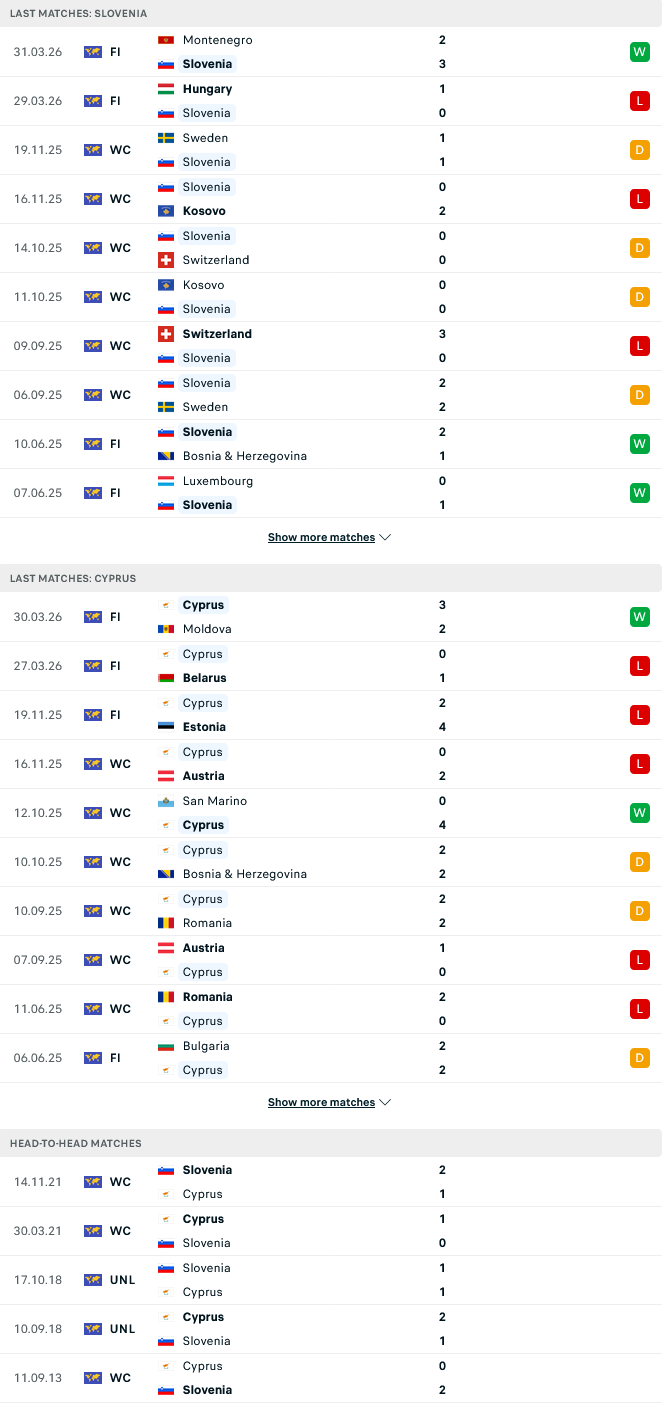Image resolution: width=669 pixels, height=1410 pixels.
Task: Click the chevron beside Cyprus's Show more matches
Action: [x=385, y=1102]
